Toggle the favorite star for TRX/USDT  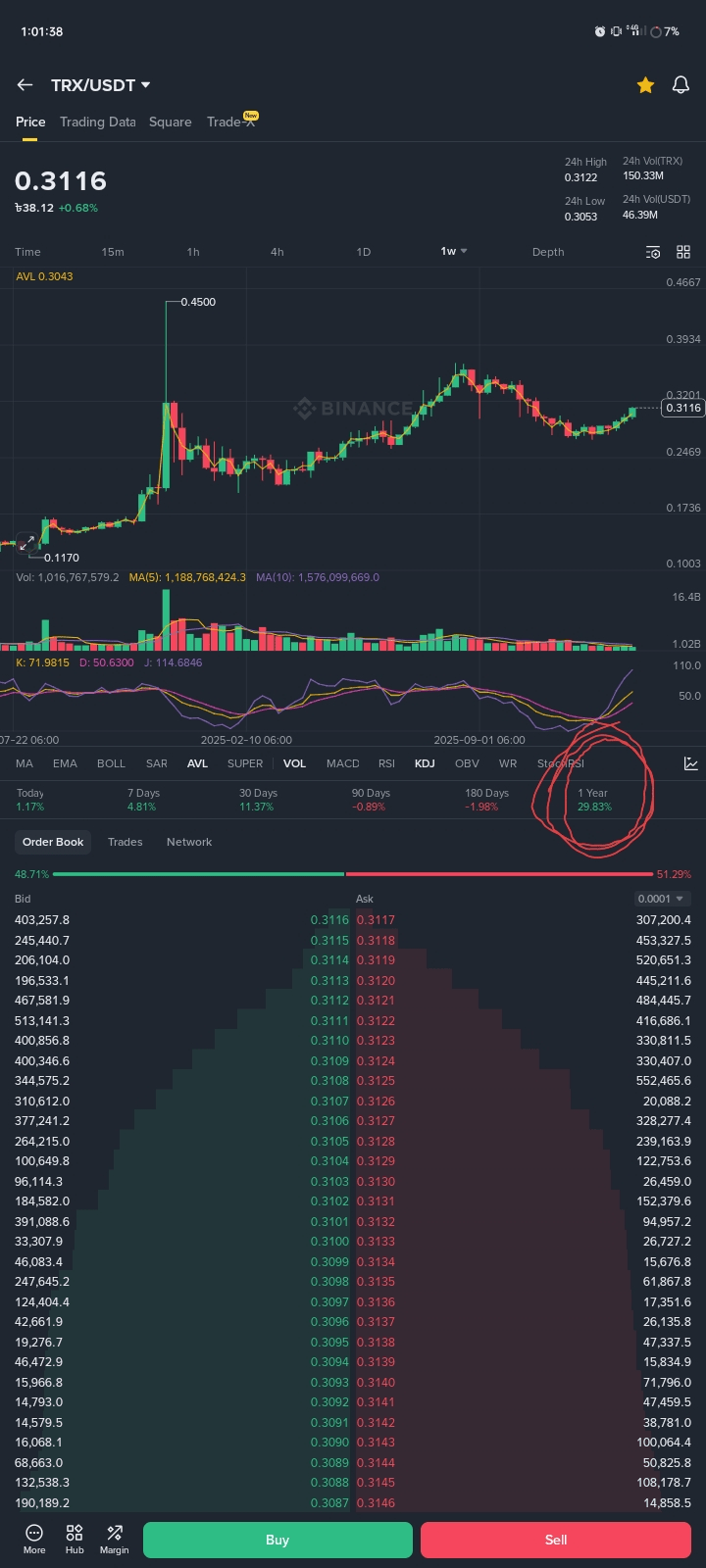pos(645,85)
